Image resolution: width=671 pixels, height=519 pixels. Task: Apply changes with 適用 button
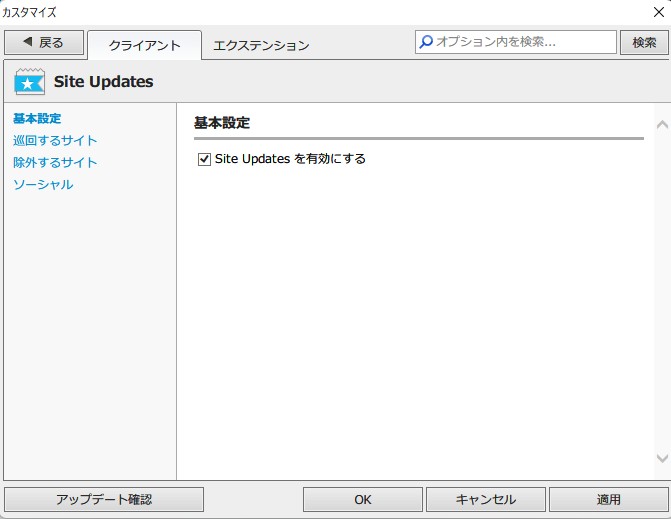click(609, 499)
